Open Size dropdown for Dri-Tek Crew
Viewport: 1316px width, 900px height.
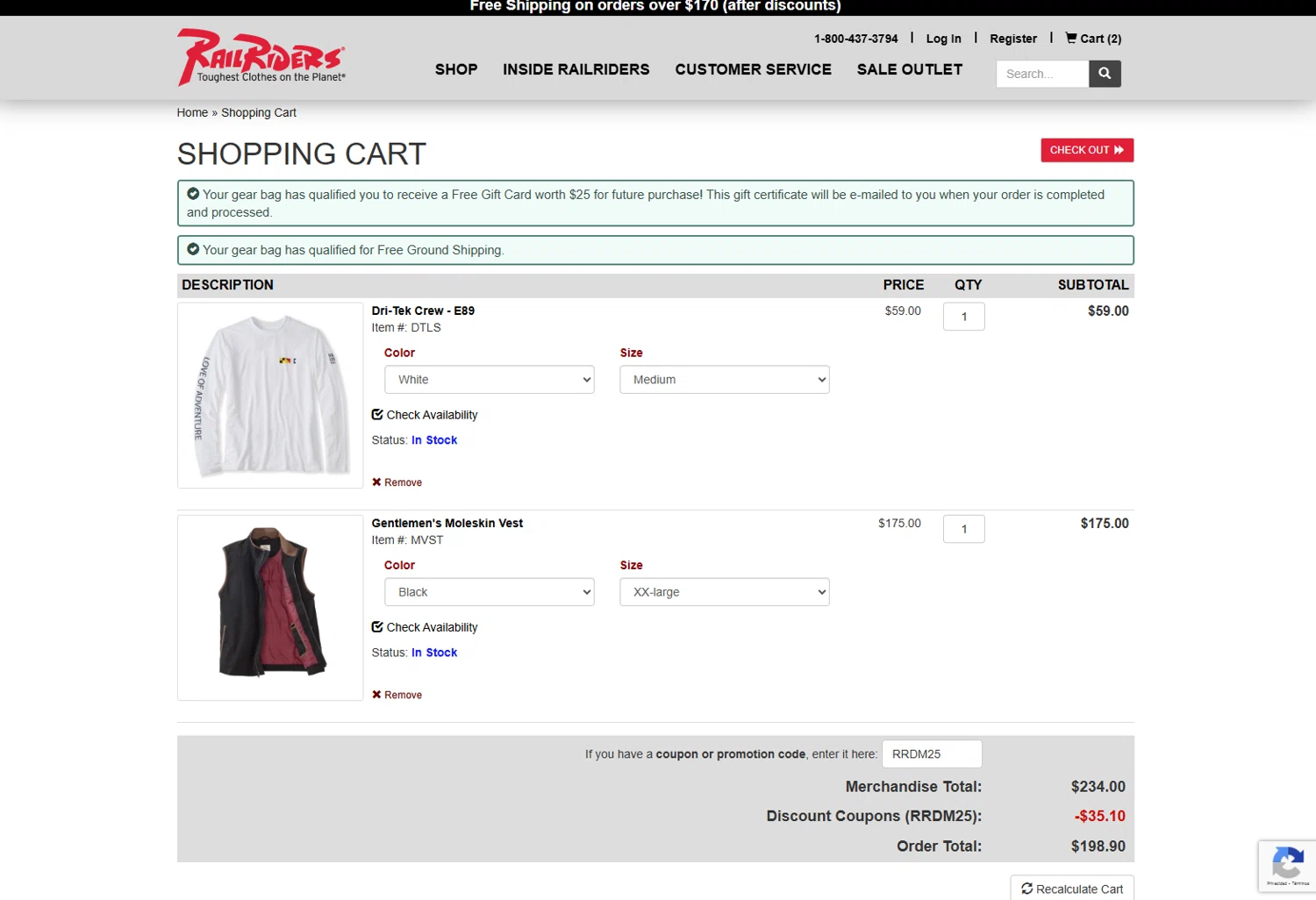(x=725, y=380)
